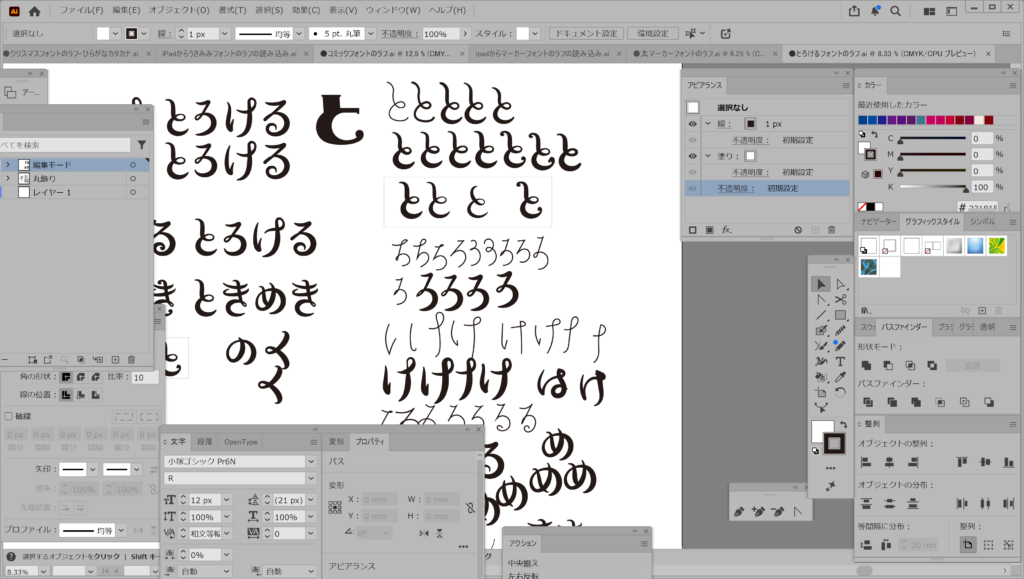
Task: Open the 効果(C) menu
Action: 307,10
